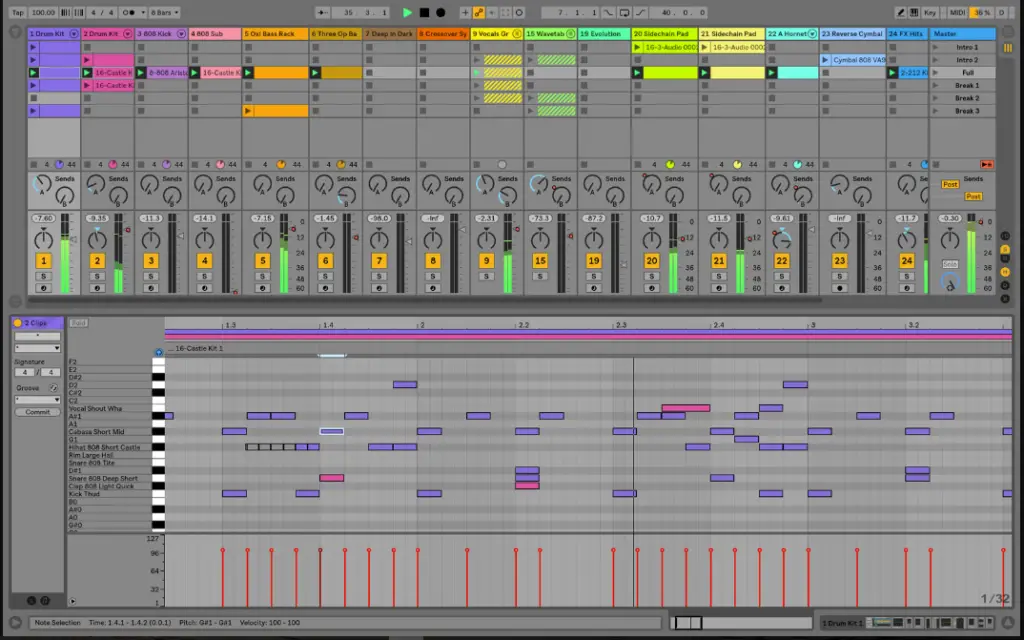Toggle track activator 5
Image resolution: width=1024 pixels, height=640 pixels.
tap(263, 261)
